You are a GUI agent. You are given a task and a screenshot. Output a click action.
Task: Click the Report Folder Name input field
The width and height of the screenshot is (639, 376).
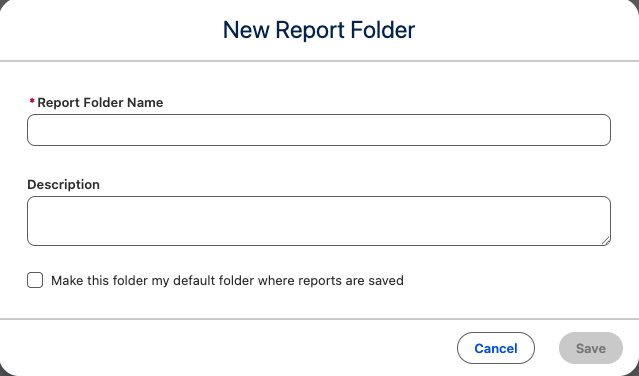(319, 130)
